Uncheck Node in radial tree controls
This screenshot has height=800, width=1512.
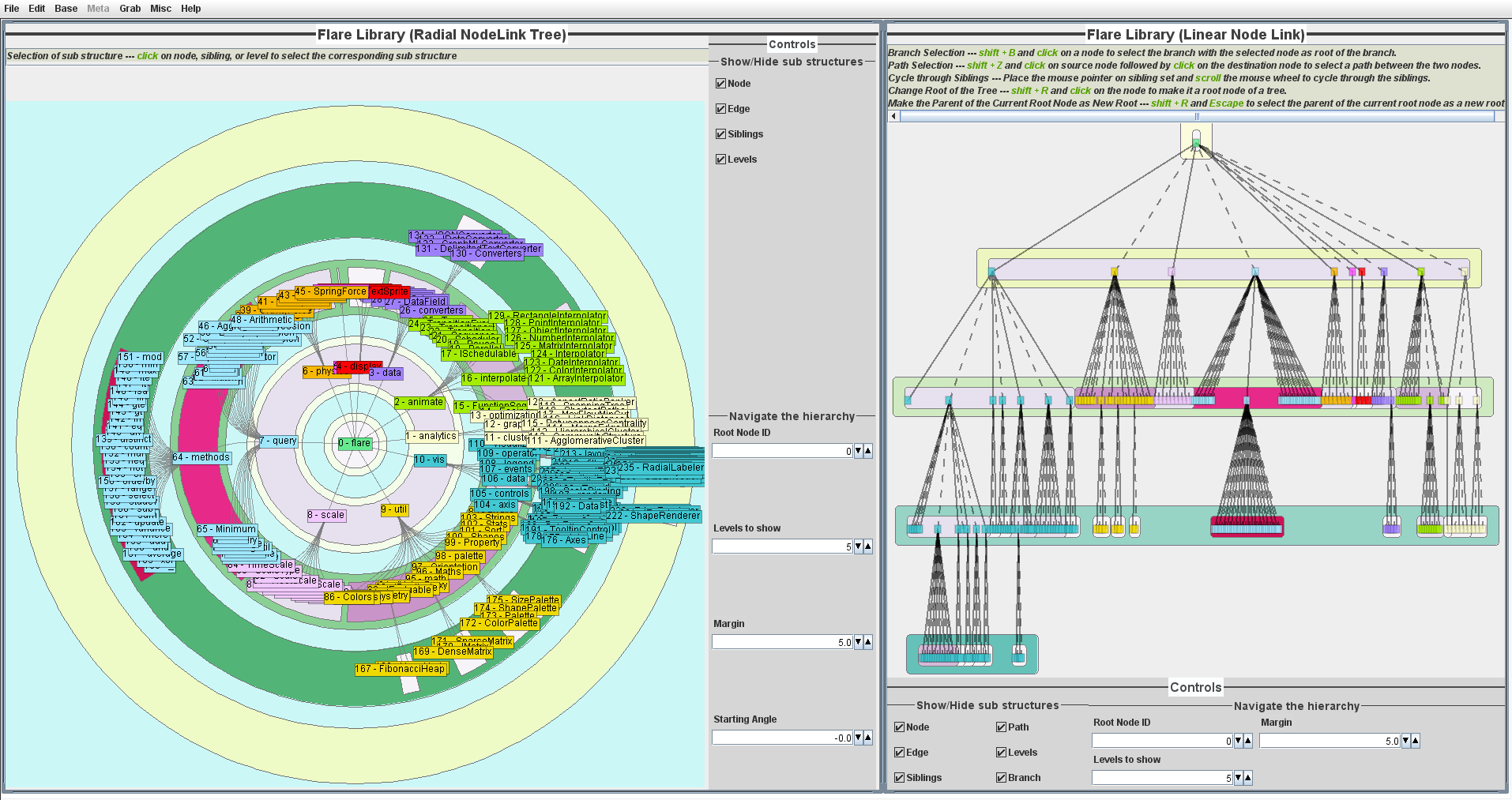pyautogui.click(x=720, y=84)
